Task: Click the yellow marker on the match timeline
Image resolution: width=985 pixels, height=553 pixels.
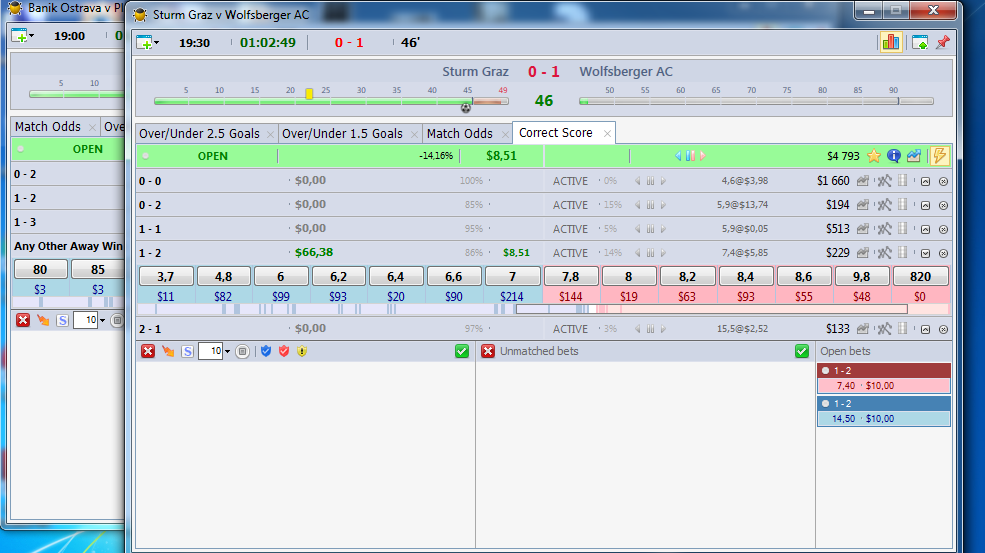Action: tap(309, 94)
